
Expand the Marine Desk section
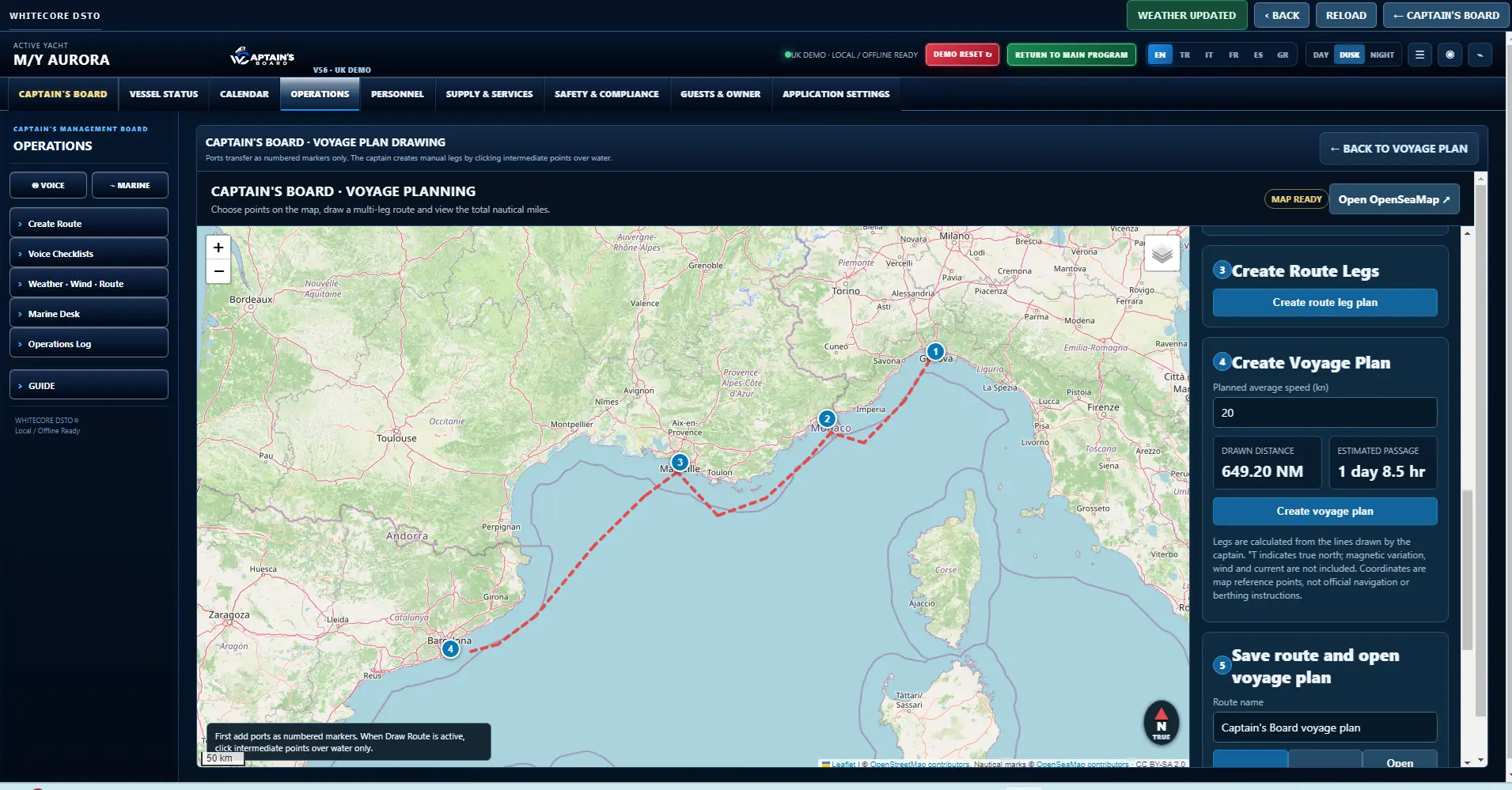point(89,314)
